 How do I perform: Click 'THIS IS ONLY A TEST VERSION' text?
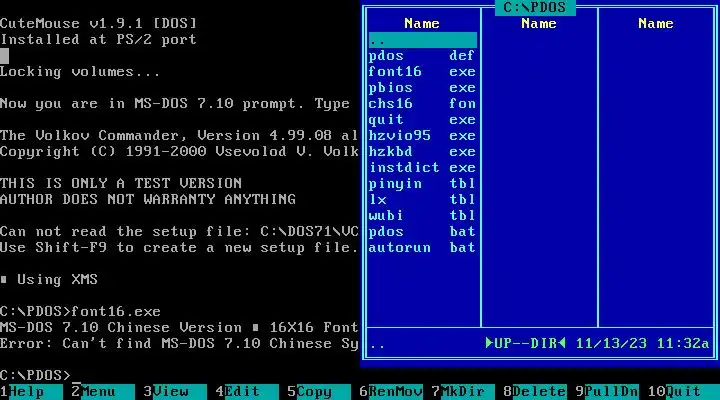(121, 184)
